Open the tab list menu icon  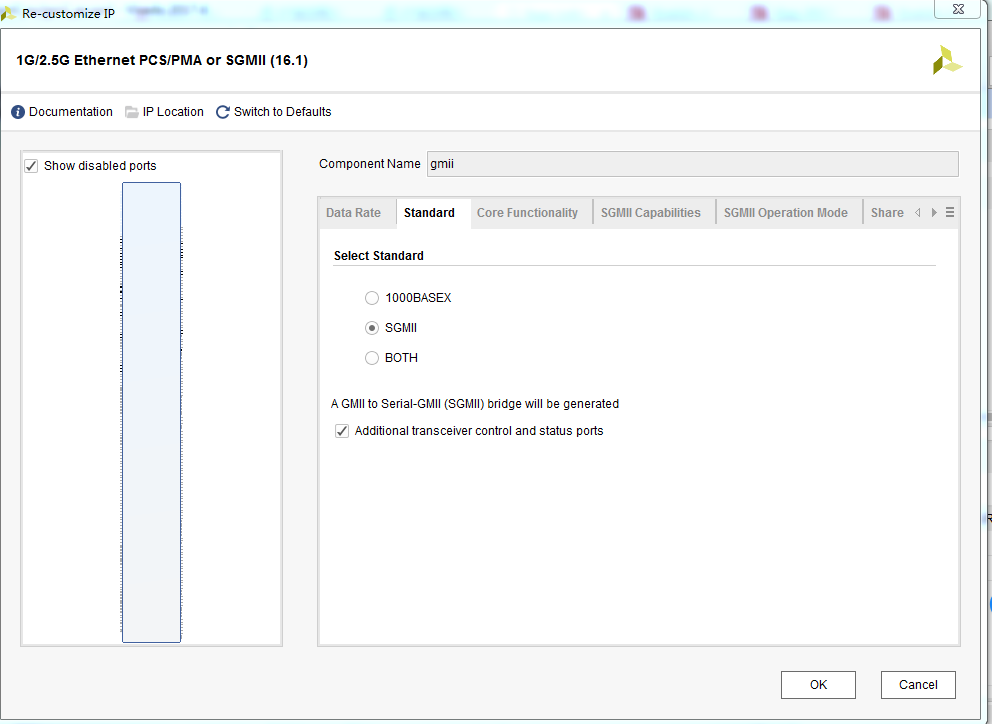coord(950,213)
